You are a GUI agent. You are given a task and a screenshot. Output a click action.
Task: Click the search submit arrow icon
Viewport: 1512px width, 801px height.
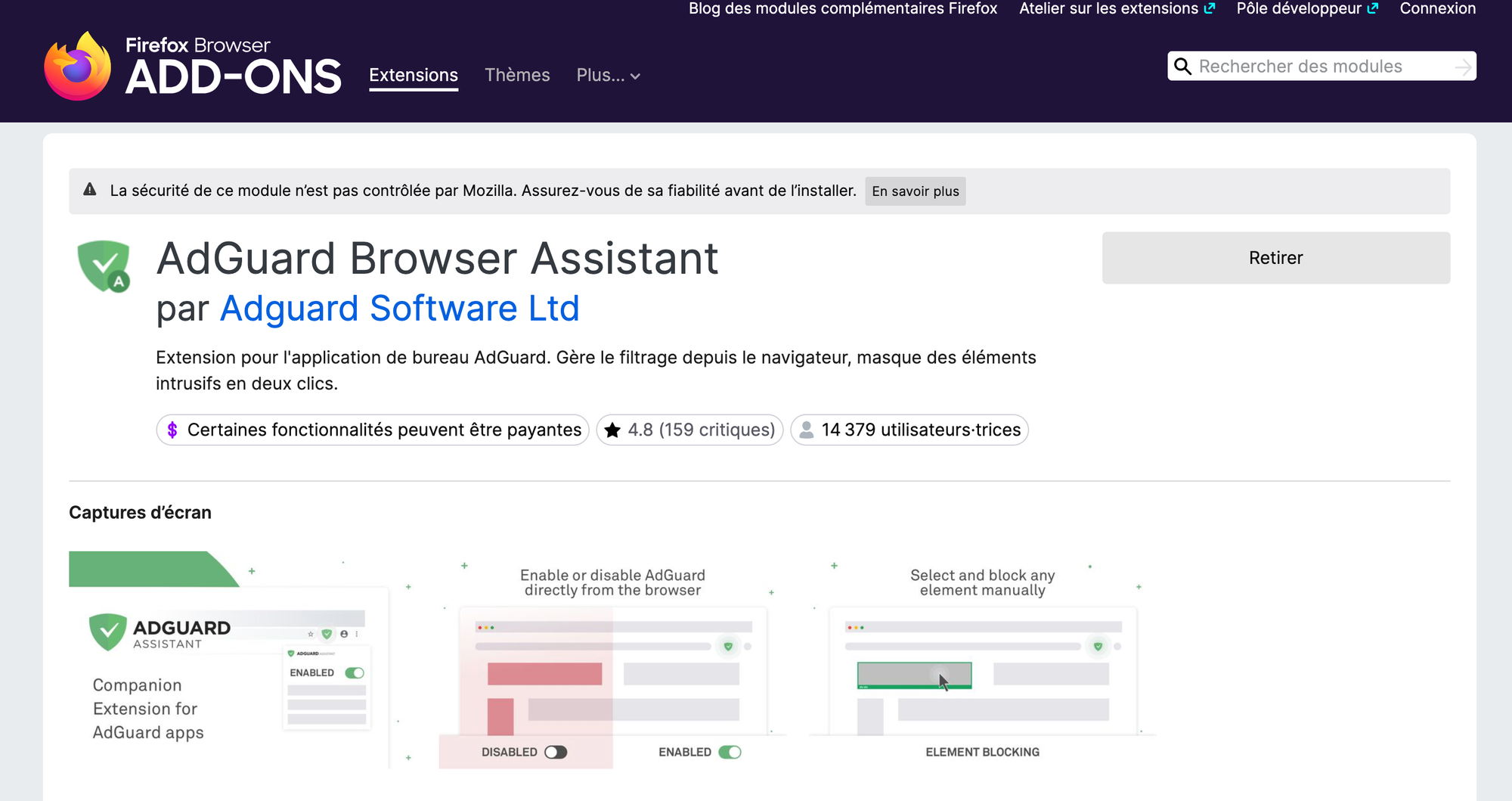tap(1463, 67)
